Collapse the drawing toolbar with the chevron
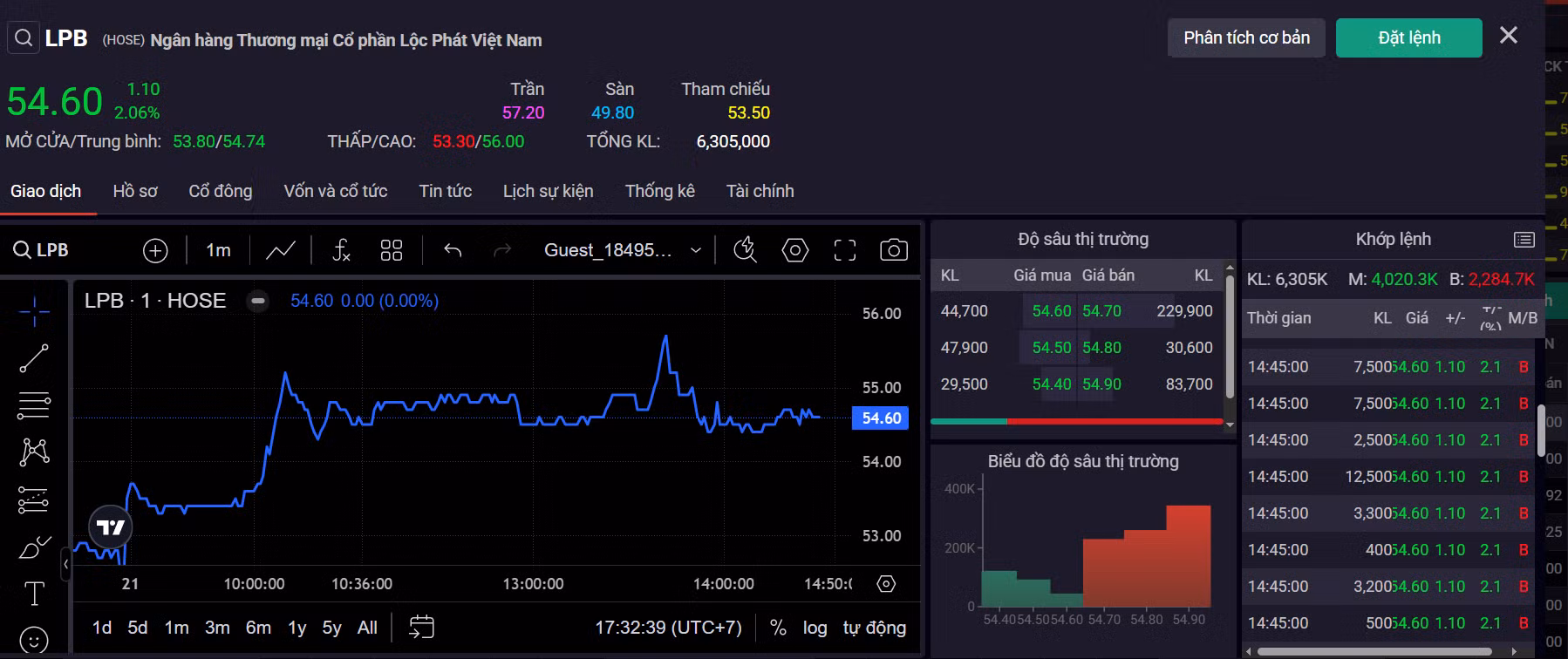This screenshot has height=659, width=1568. tap(66, 564)
